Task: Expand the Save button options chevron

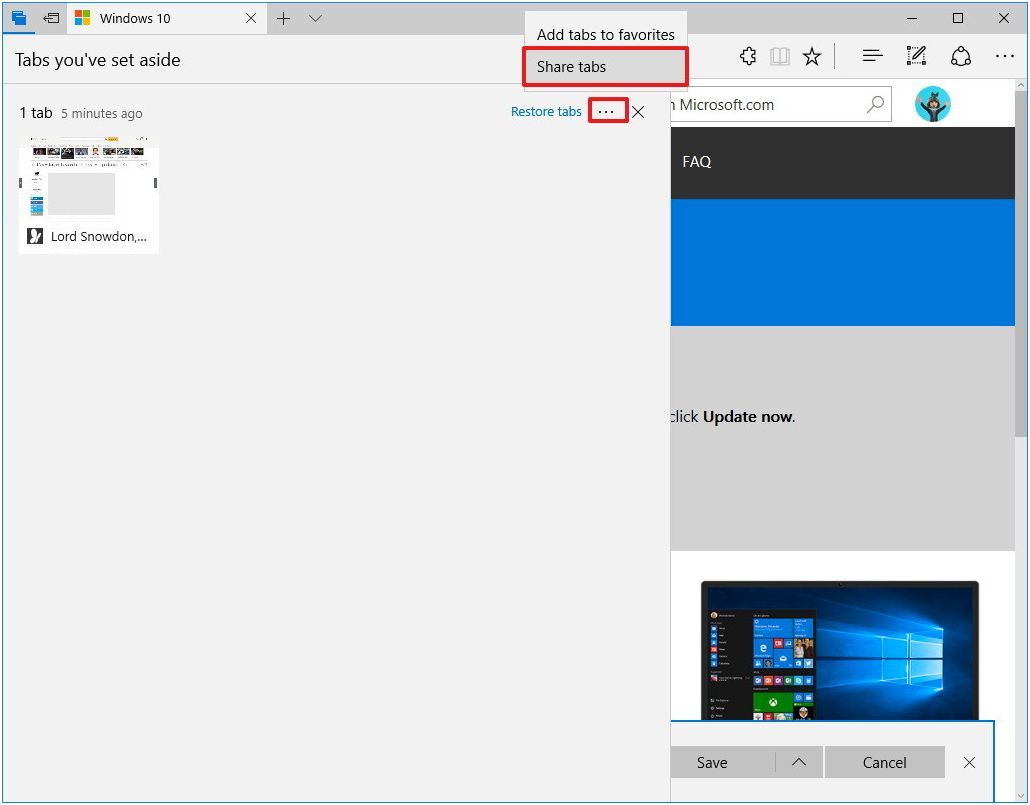Action: (x=798, y=762)
